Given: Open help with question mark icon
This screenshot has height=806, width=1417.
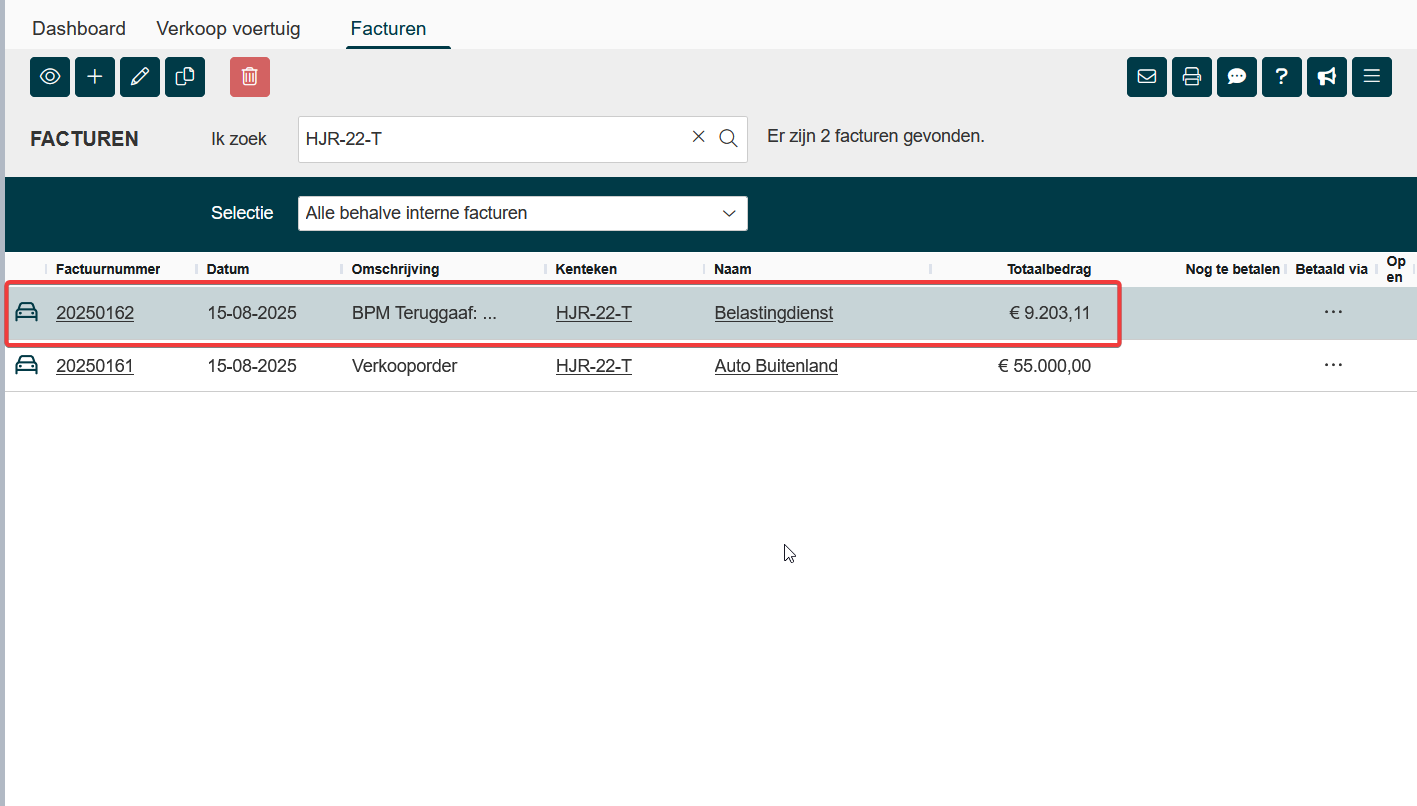Looking at the screenshot, I should 1282,77.
